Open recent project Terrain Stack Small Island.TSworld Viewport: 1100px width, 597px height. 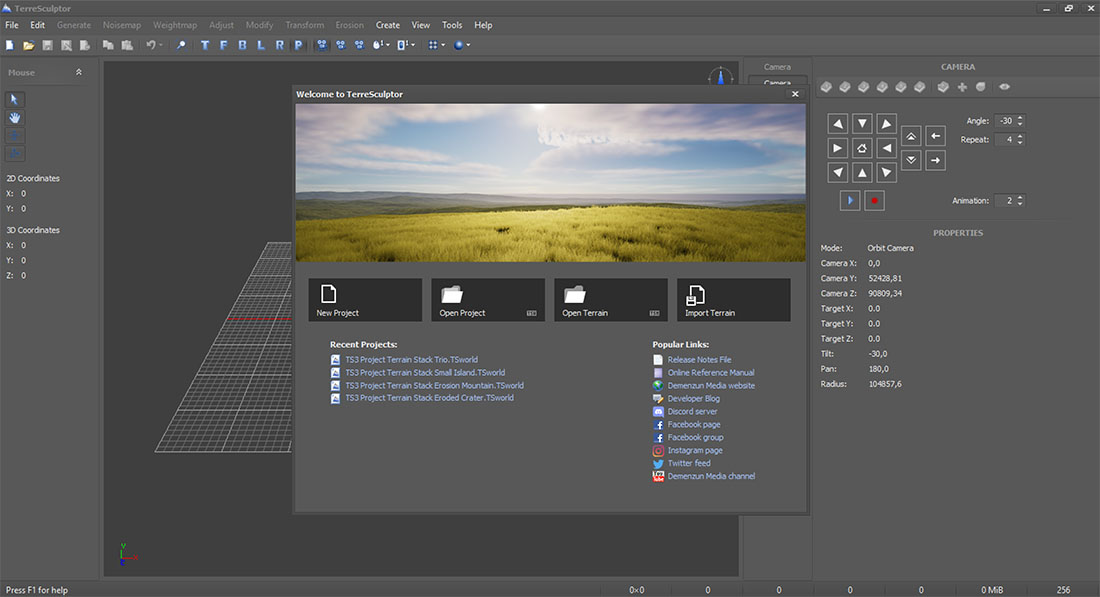pos(424,373)
